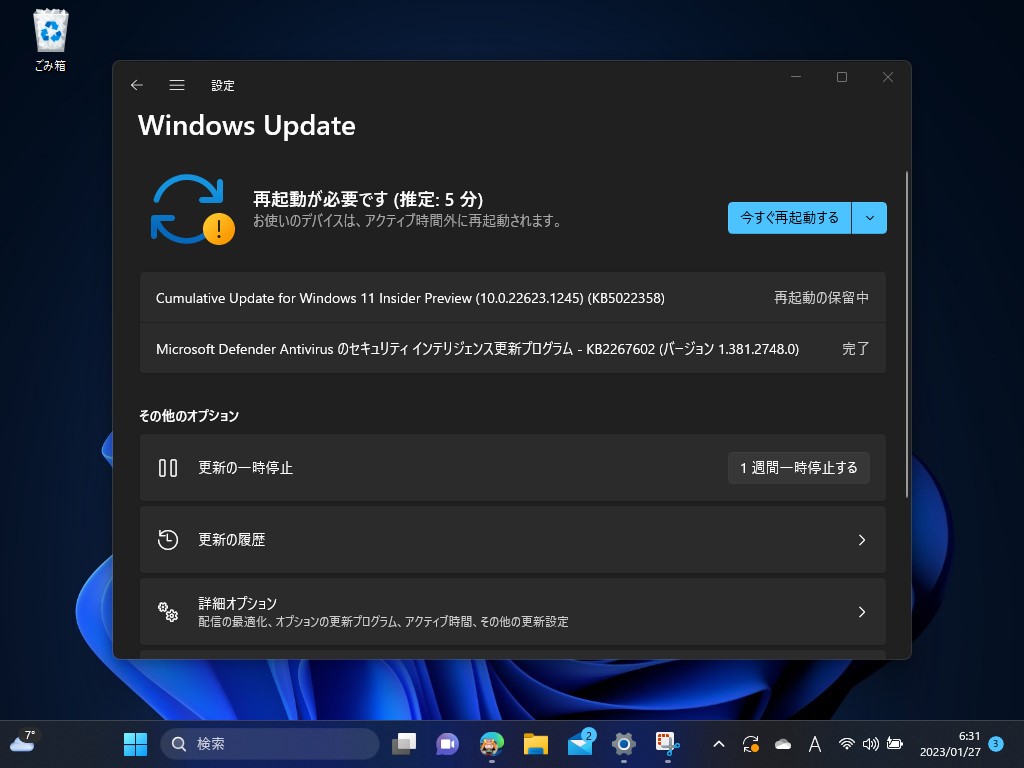Click the back arrow in Settings window

(x=137, y=85)
